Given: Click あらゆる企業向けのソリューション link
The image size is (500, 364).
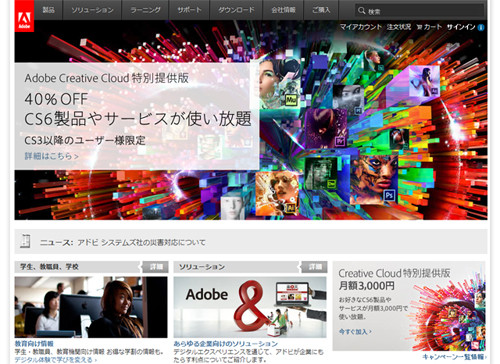Looking at the screenshot, I should 226,344.
